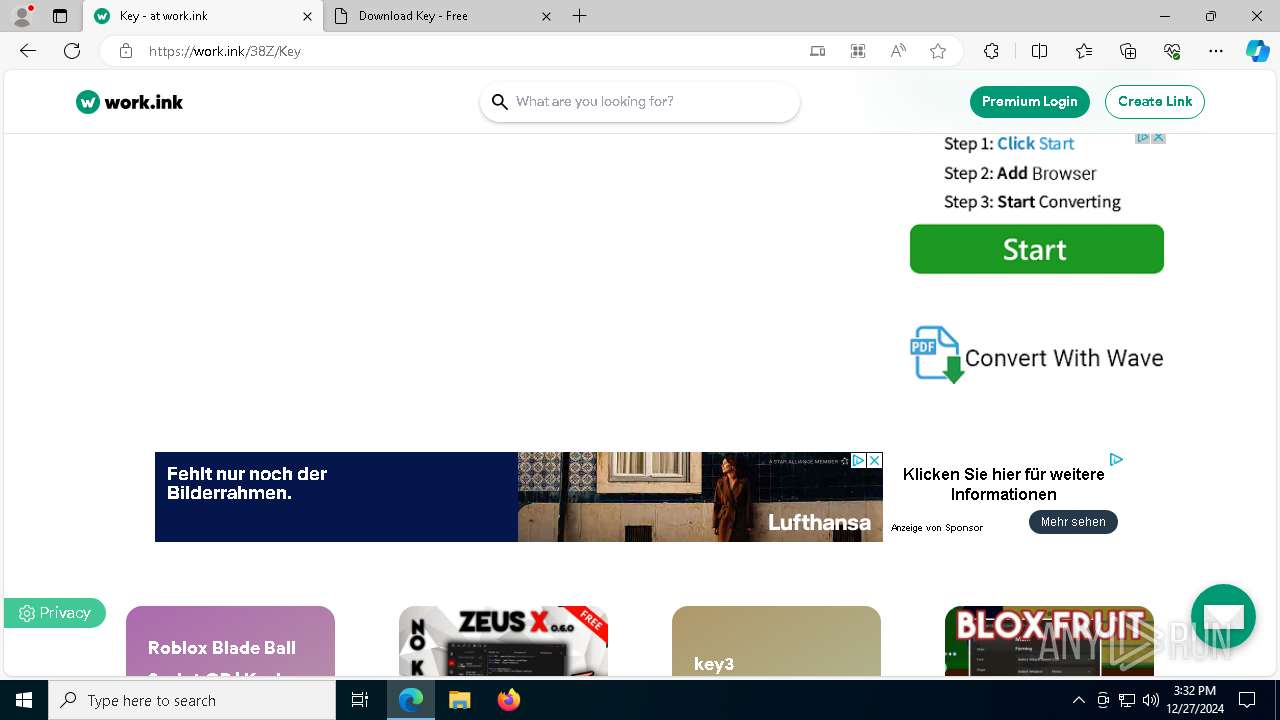Click the QR code / apps icon in address bar
Image resolution: width=1280 pixels, height=720 pixels.
coord(858,51)
